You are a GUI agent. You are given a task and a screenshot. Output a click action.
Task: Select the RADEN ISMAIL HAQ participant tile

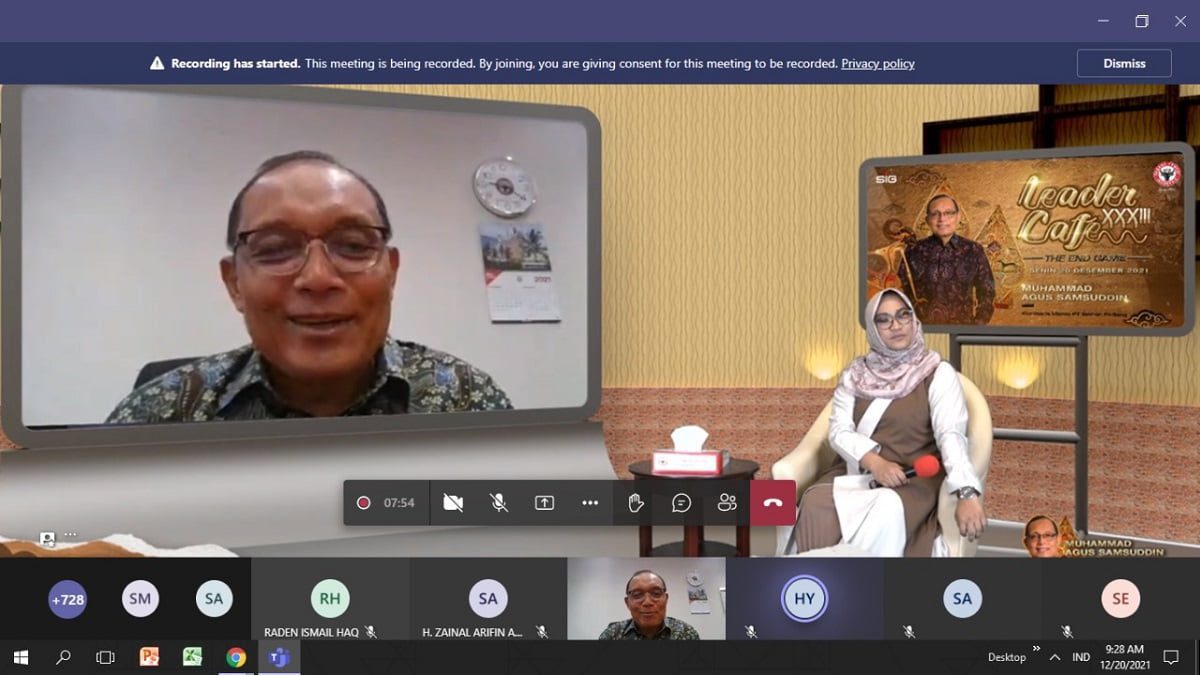click(x=329, y=599)
